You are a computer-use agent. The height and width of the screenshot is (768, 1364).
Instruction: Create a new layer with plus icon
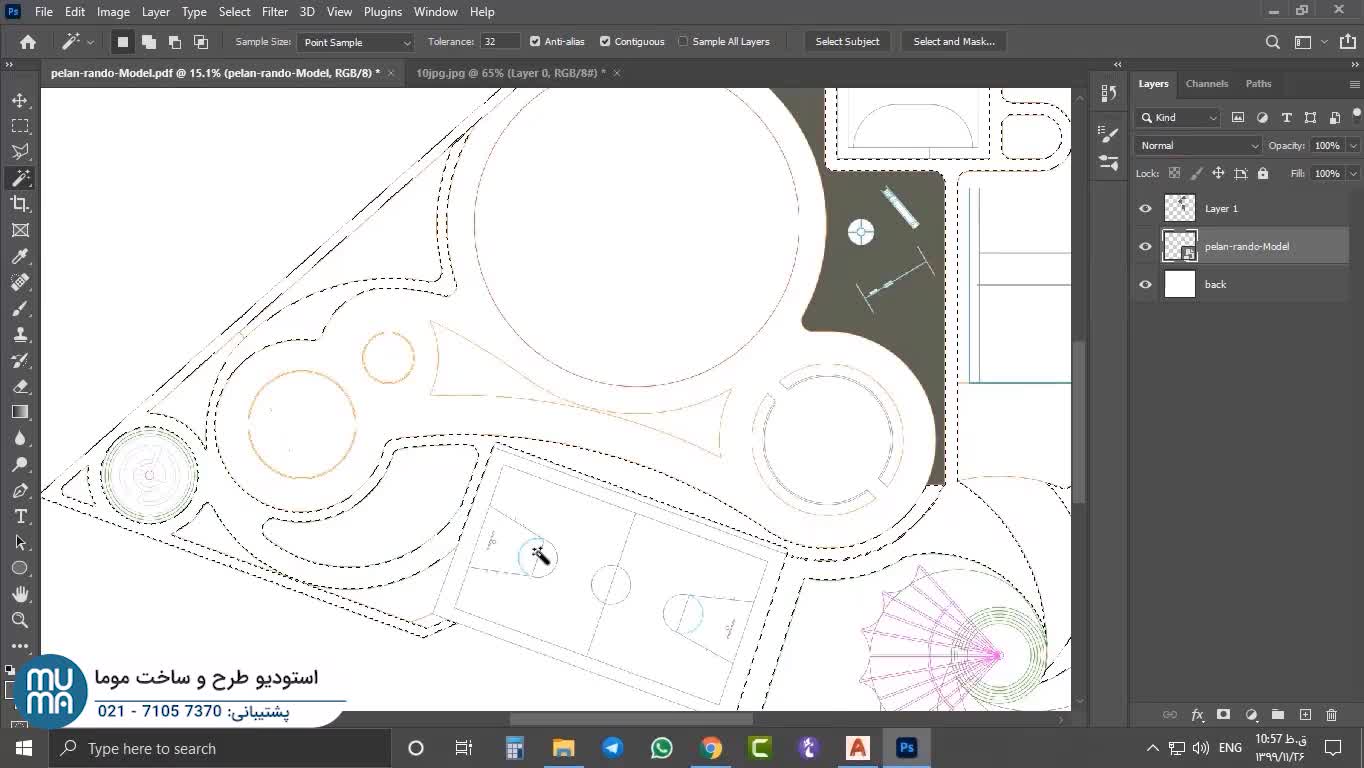[x=1305, y=715]
